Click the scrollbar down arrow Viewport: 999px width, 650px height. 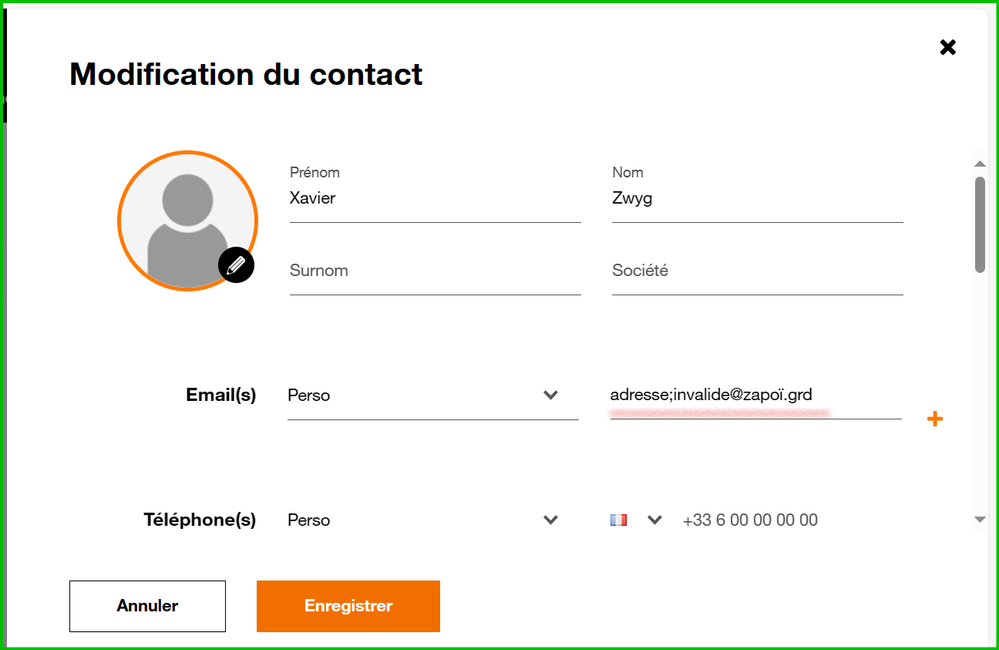980,519
